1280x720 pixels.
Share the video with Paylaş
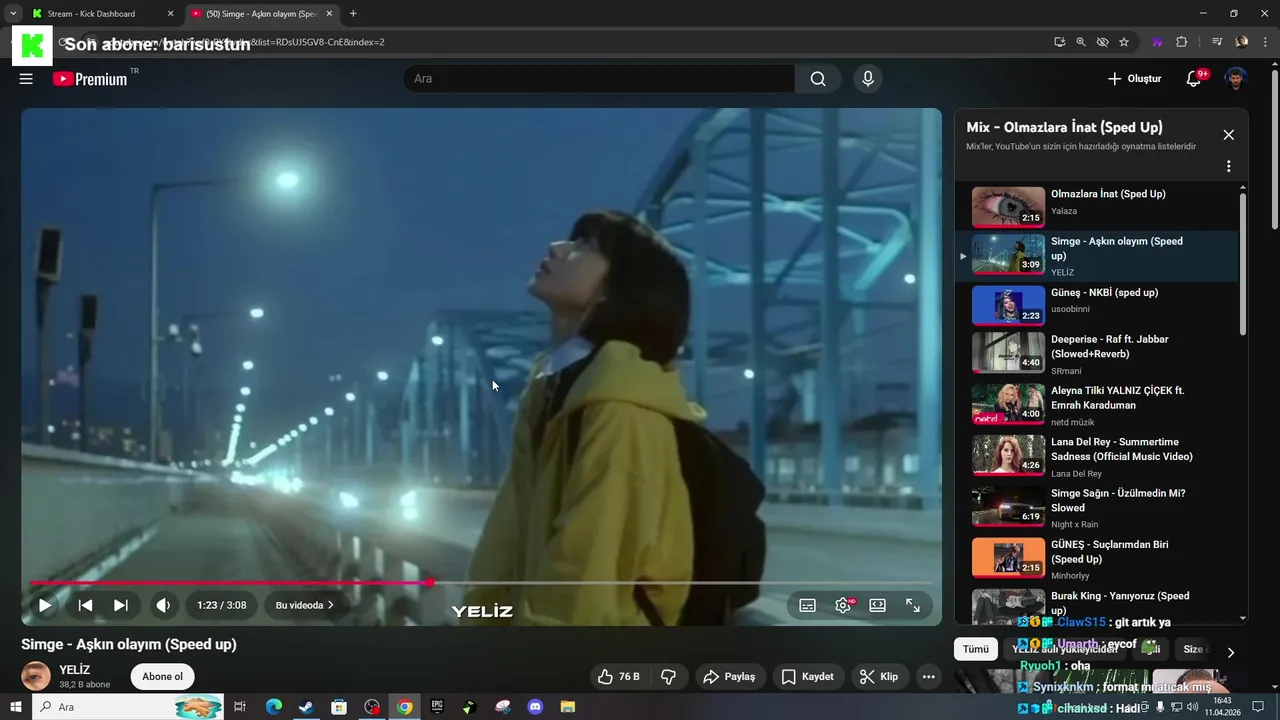729,677
